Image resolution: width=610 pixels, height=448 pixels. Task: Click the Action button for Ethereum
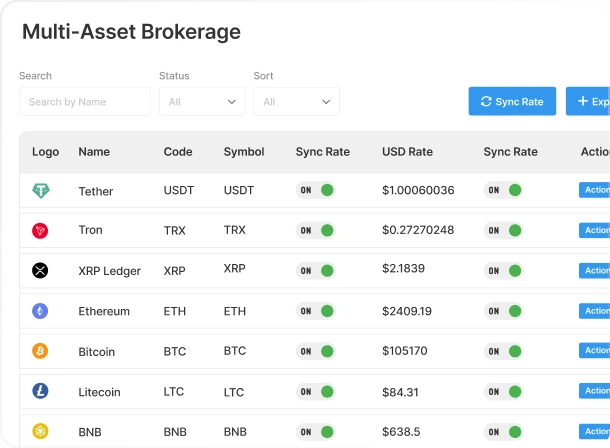click(594, 311)
